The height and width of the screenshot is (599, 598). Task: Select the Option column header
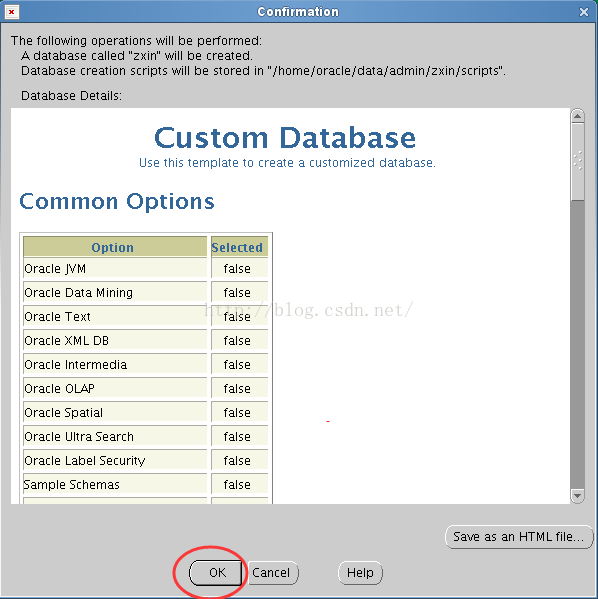point(115,247)
